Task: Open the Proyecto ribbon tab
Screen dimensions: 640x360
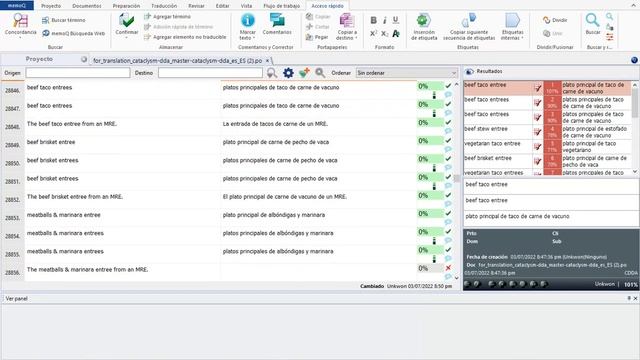Action: (51, 6)
